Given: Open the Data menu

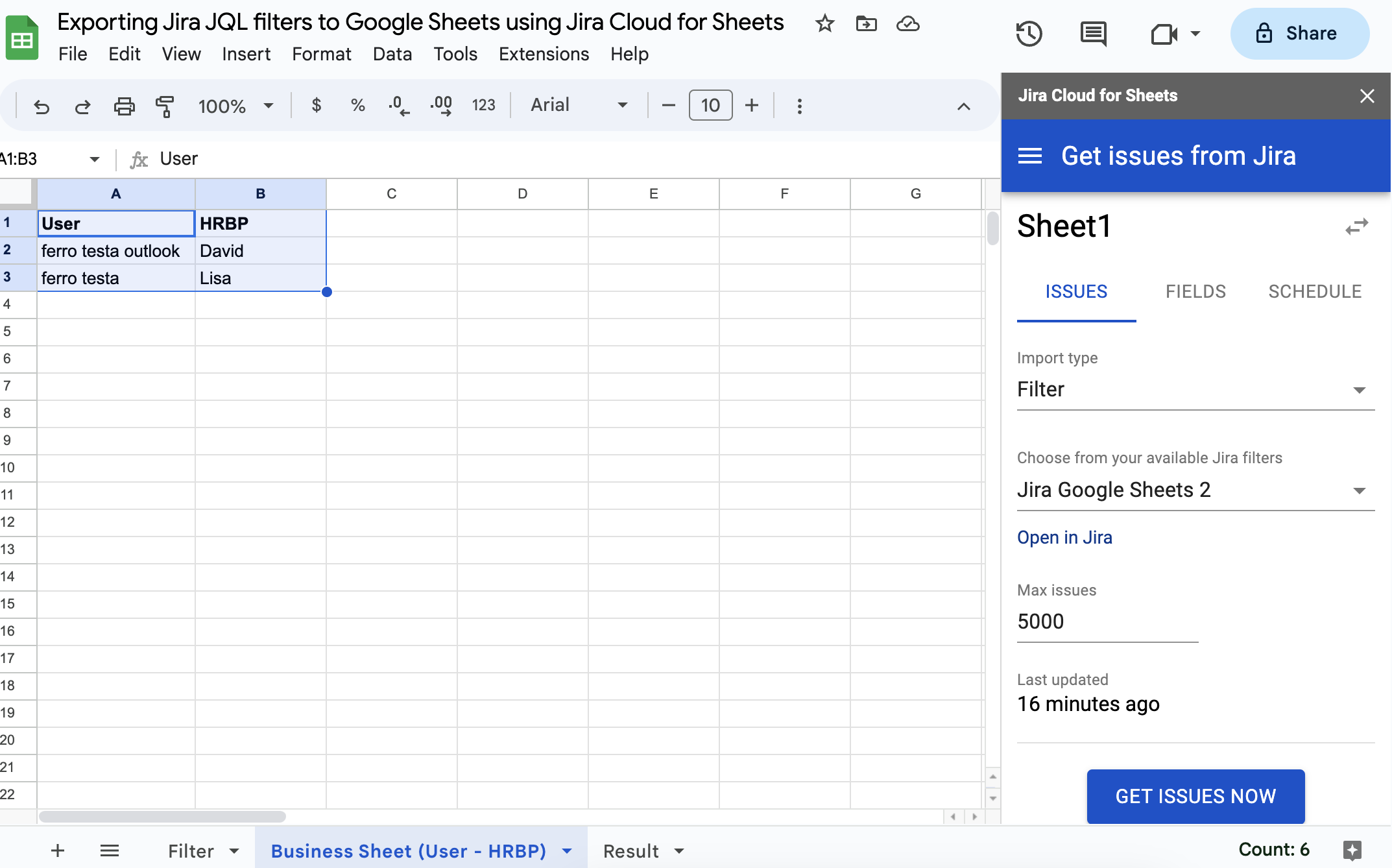Looking at the screenshot, I should (x=392, y=54).
